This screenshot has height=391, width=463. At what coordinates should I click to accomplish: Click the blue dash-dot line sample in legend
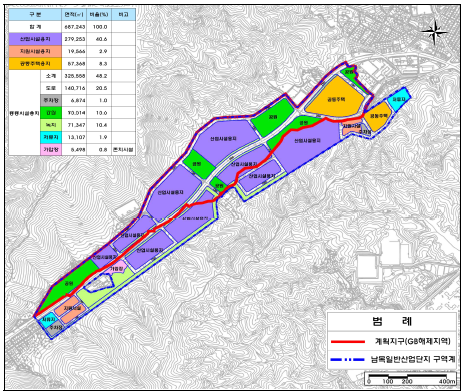348,360
